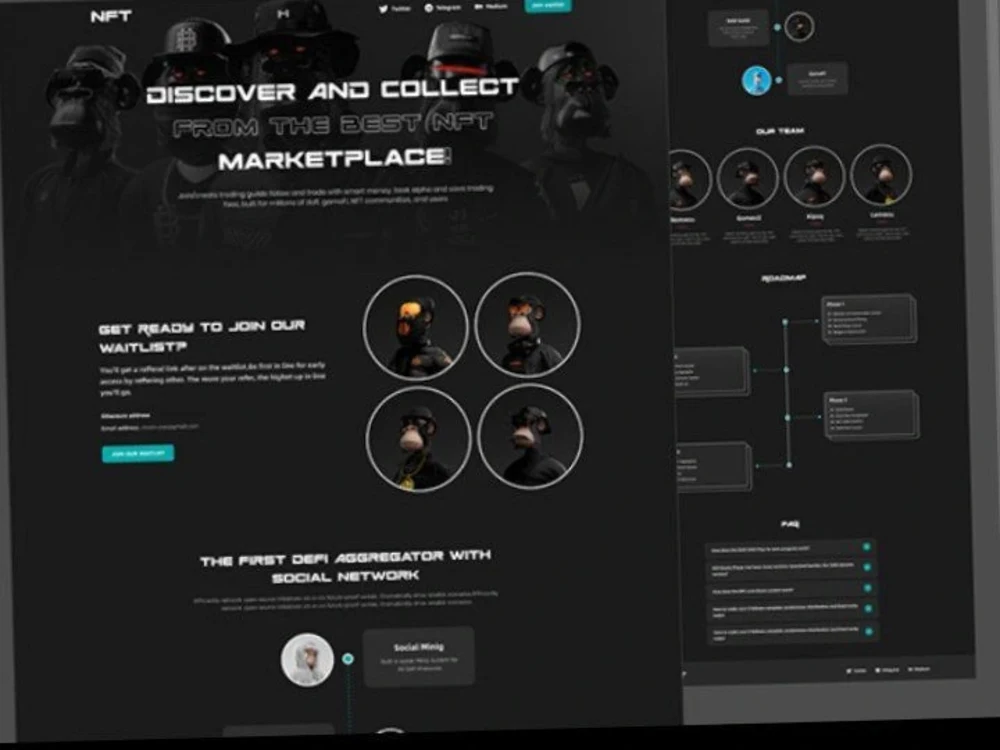Select the ape facing left in the bottom-right circle
This screenshot has height=750, width=1000.
(530, 436)
